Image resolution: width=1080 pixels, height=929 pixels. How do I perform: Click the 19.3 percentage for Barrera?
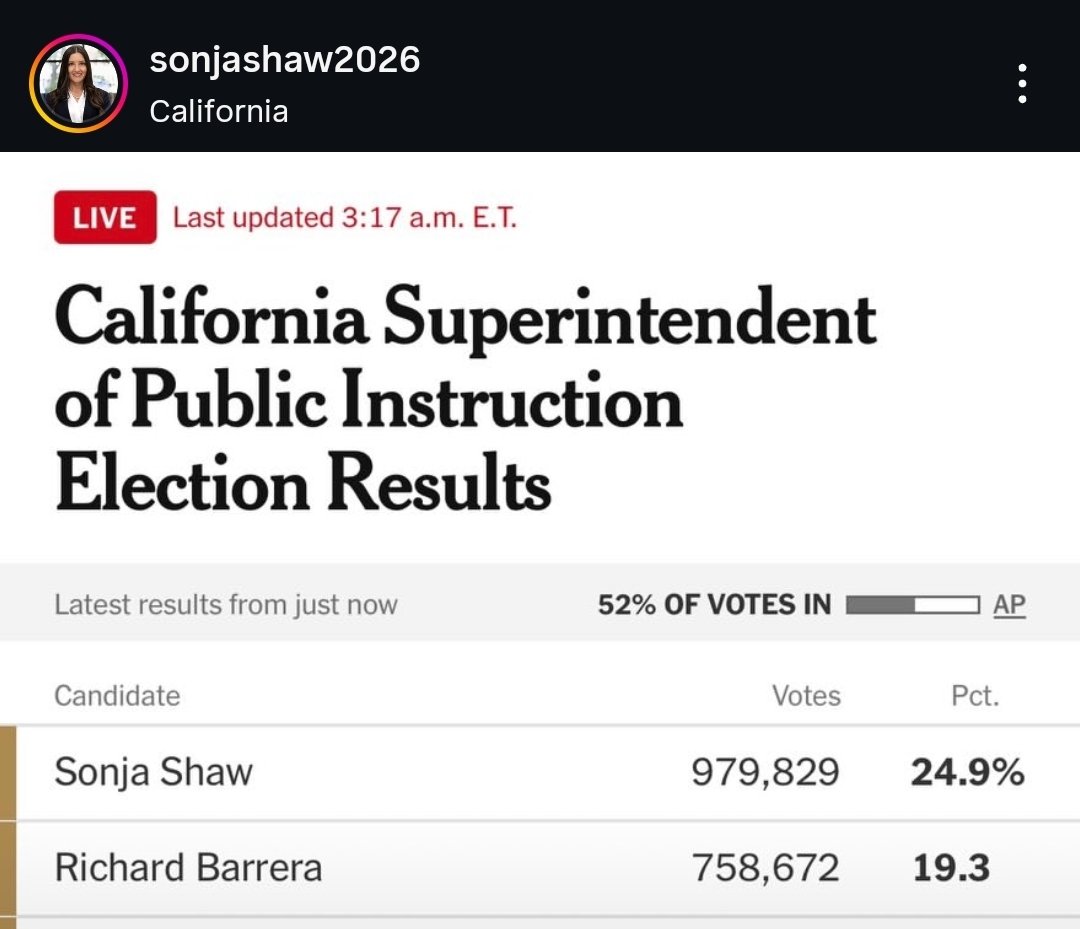[951, 868]
